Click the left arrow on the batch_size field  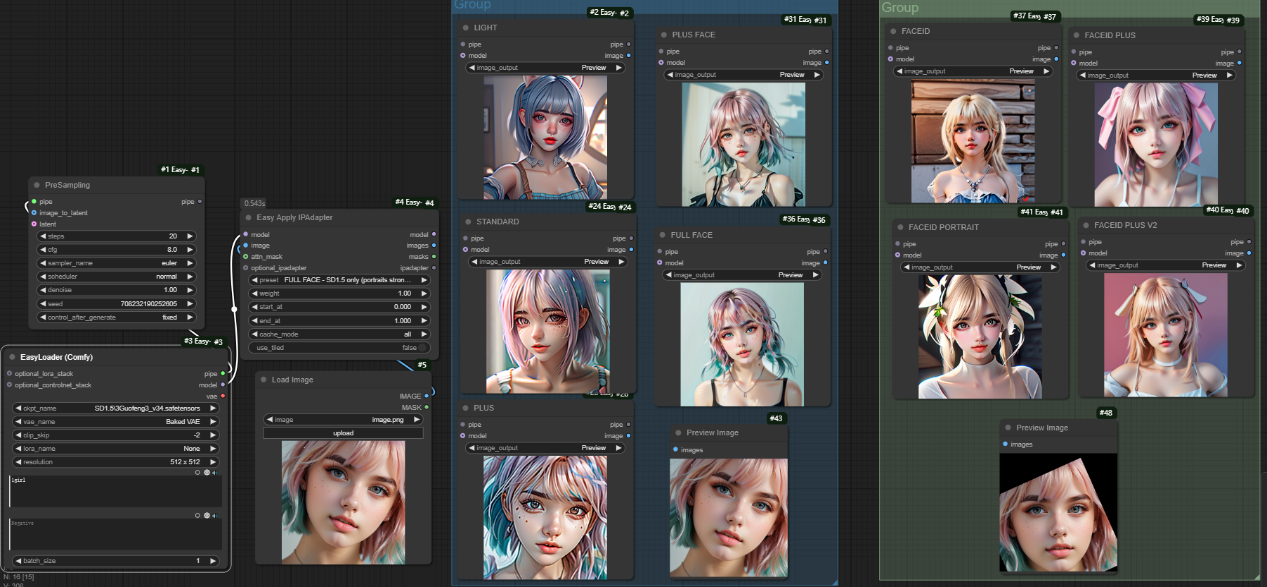click(20, 561)
